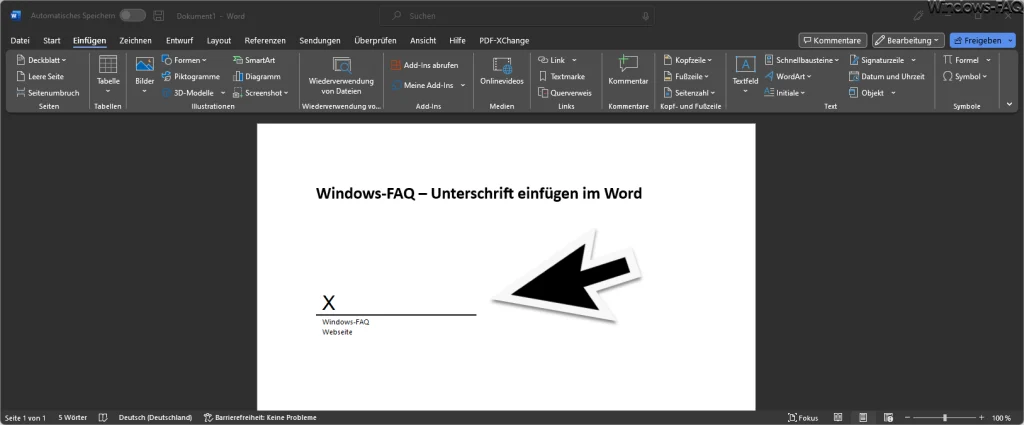The width and height of the screenshot is (1024, 425).
Task: Open the Layout tab
Action: pos(219,40)
